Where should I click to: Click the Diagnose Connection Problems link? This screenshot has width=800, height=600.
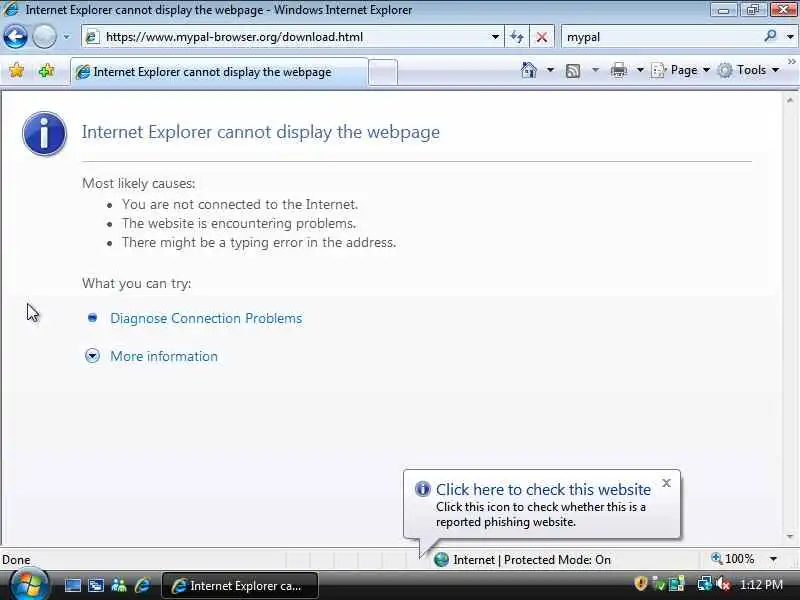pyautogui.click(x=206, y=318)
